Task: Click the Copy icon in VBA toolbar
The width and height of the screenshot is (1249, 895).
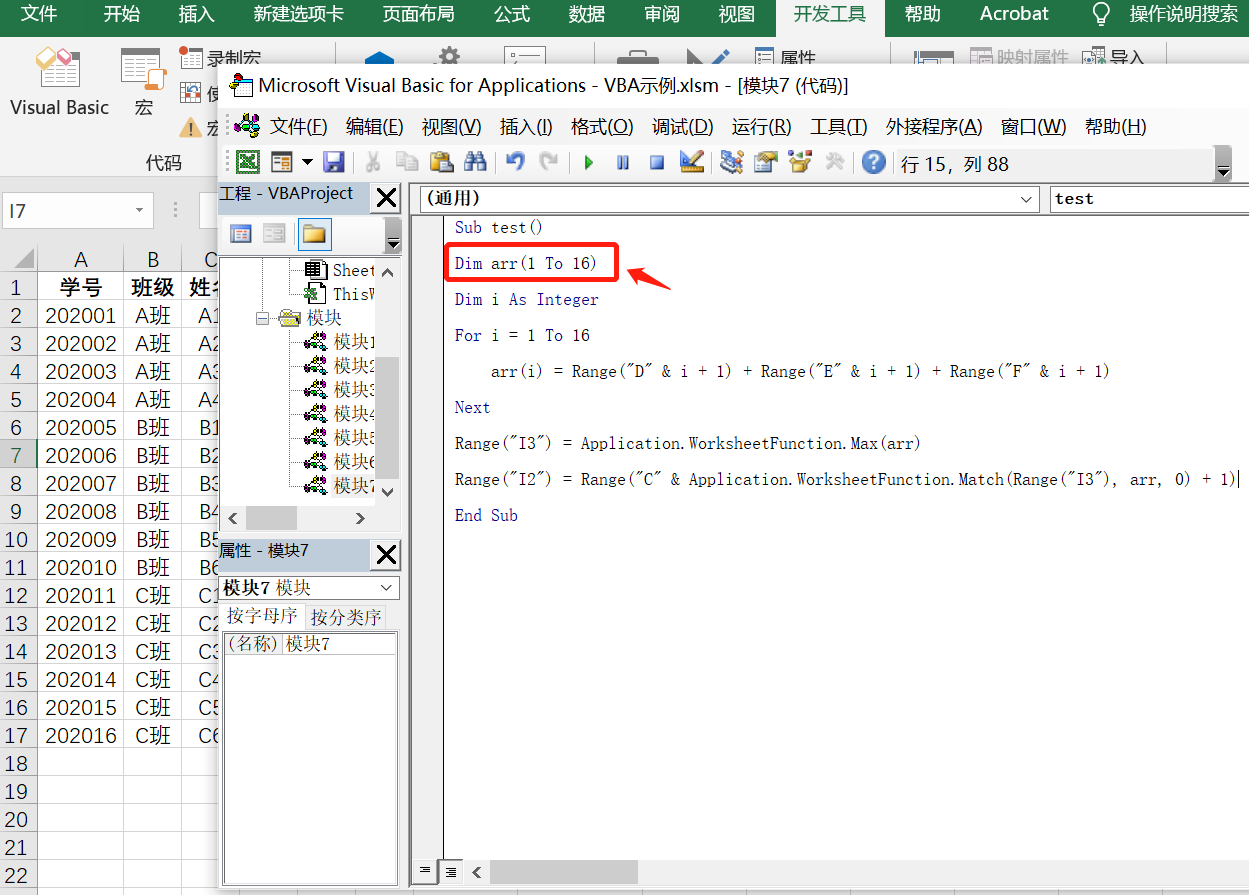Action: coord(407,162)
